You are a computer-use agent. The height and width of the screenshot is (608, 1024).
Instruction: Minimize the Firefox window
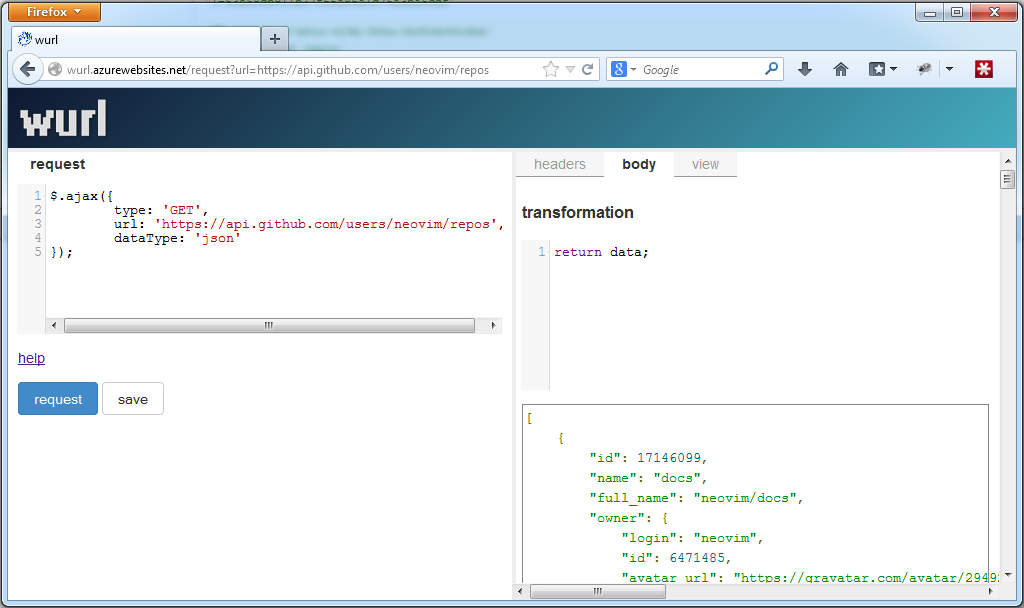[930, 12]
